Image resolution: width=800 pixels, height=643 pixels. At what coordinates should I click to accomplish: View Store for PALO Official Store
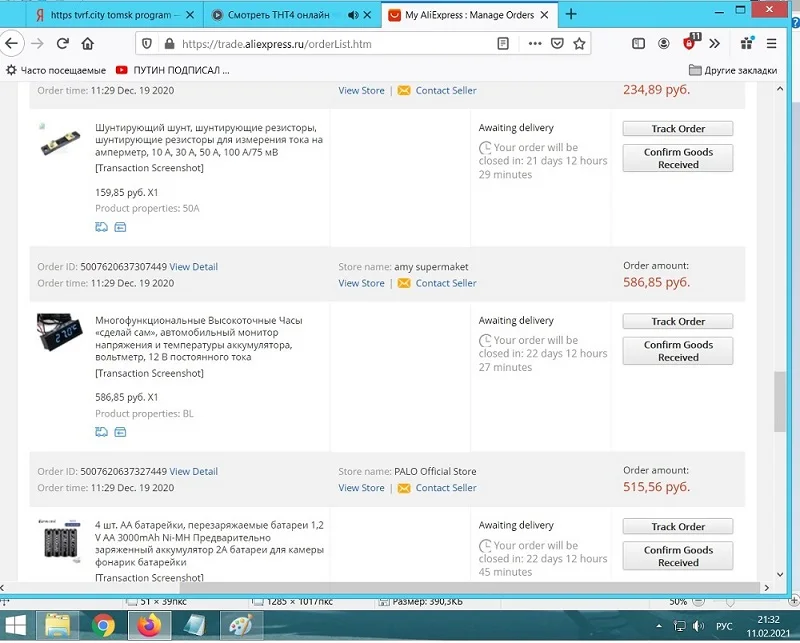click(x=361, y=488)
